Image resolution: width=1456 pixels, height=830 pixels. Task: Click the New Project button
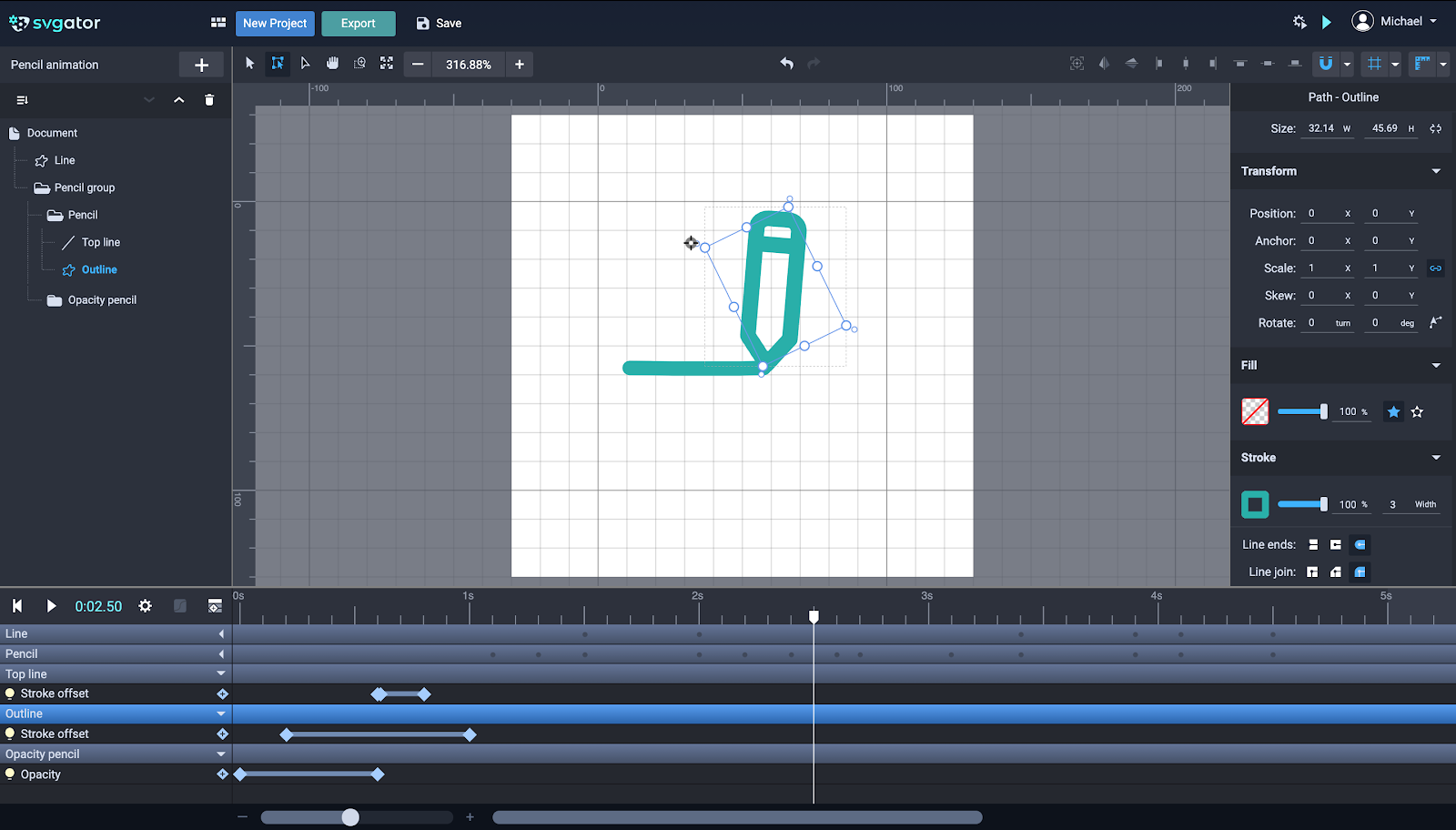coord(275,24)
